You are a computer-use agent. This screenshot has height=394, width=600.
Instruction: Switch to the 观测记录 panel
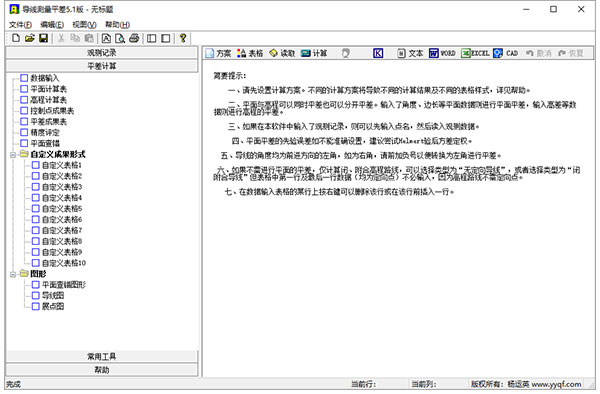tap(102, 52)
